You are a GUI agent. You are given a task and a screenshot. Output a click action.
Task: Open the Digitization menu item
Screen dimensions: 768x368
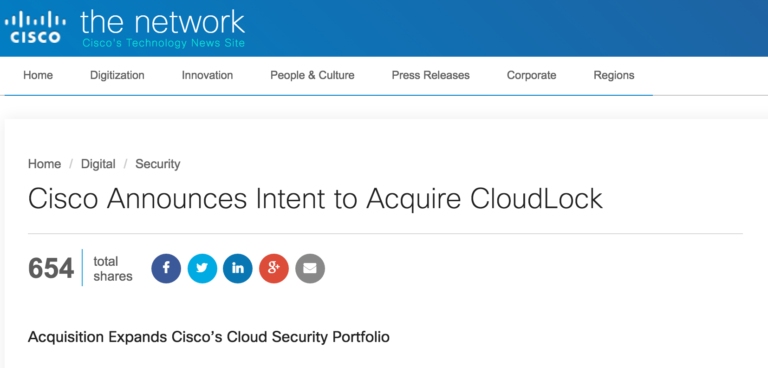117,75
